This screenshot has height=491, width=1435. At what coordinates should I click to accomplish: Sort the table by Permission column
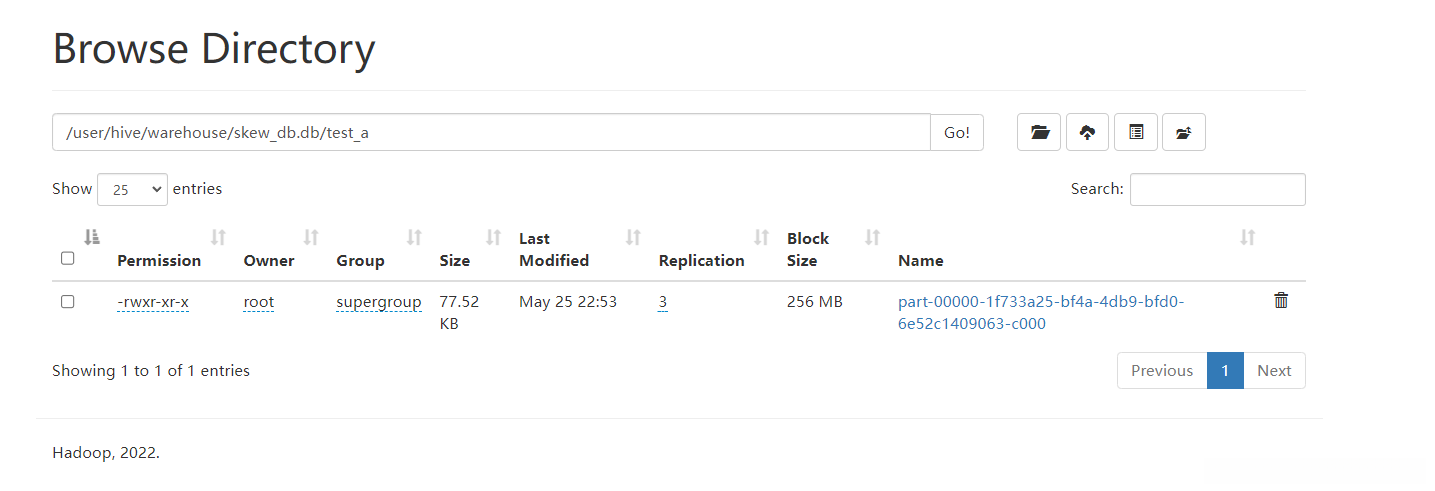[218, 238]
